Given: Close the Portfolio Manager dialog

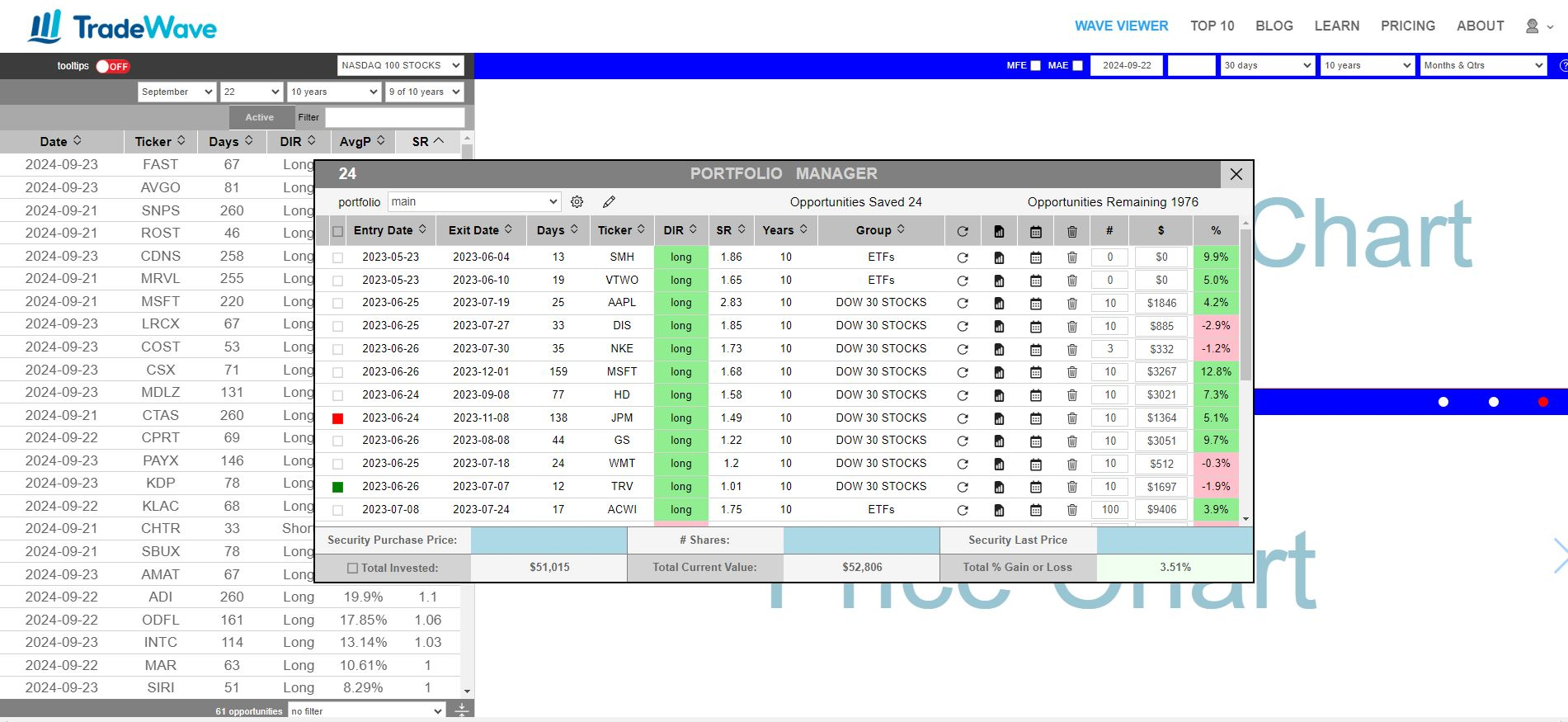Looking at the screenshot, I should (x=1236, y=174).
